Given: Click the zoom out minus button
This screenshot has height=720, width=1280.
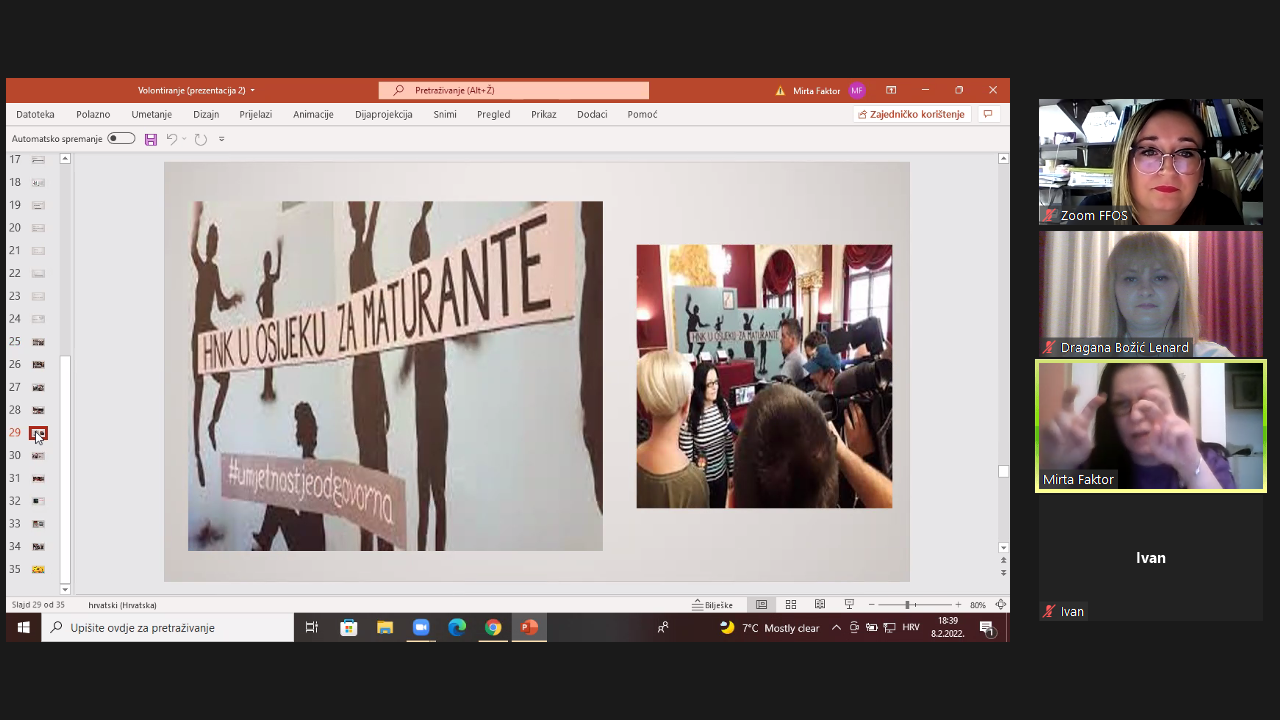Looking at the screenshot, I should click(x=871, y=605).
